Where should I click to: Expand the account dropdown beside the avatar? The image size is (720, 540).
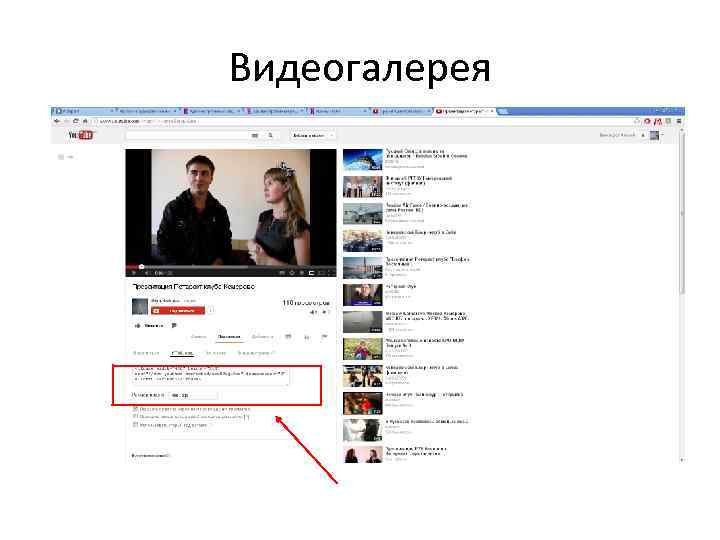click(662, 135)
